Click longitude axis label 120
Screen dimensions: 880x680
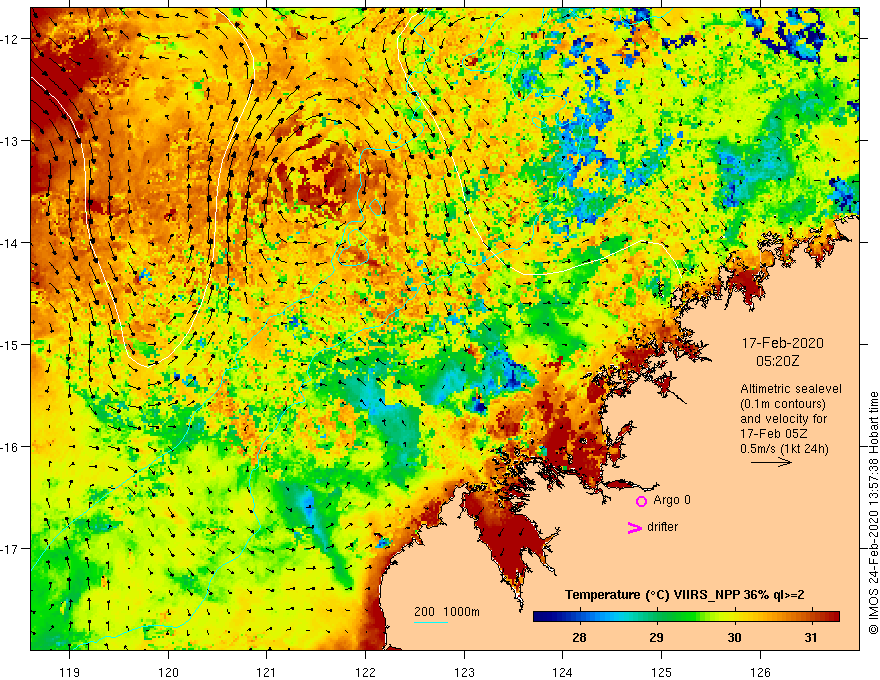(x=168, y=672)
